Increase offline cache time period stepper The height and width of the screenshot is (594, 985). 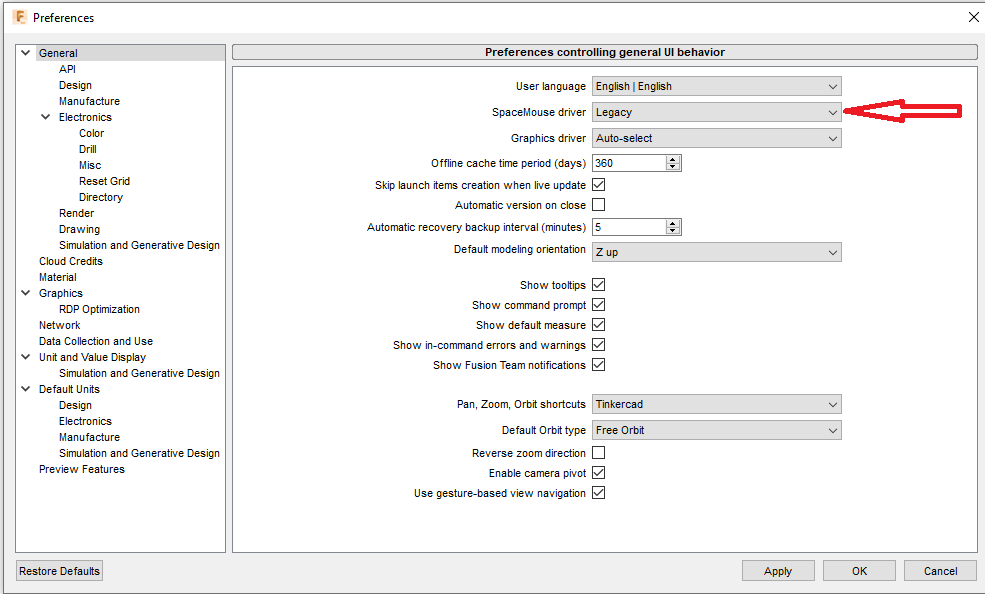(673, 159)
